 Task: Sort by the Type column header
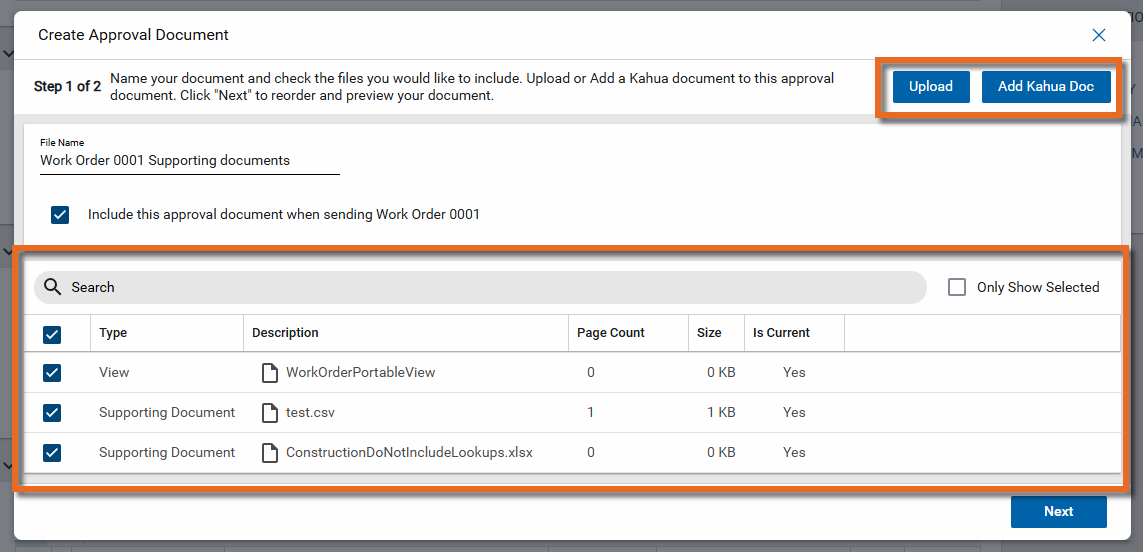point(113,333)
